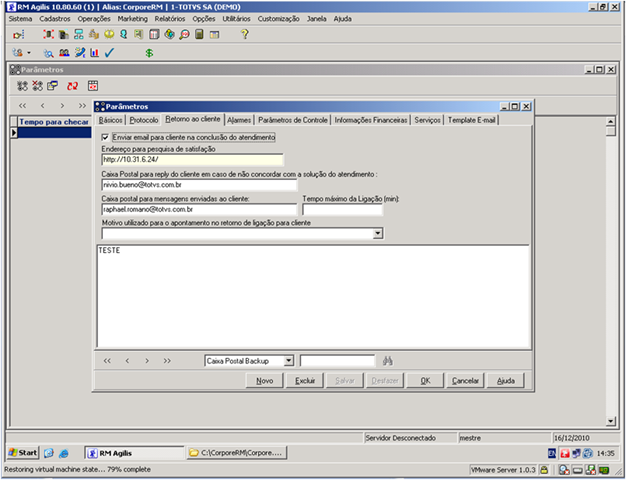Click in the TESTE text area
Image resolution: width=626 pixels, height=480 pixels.
tap(313, 297)
